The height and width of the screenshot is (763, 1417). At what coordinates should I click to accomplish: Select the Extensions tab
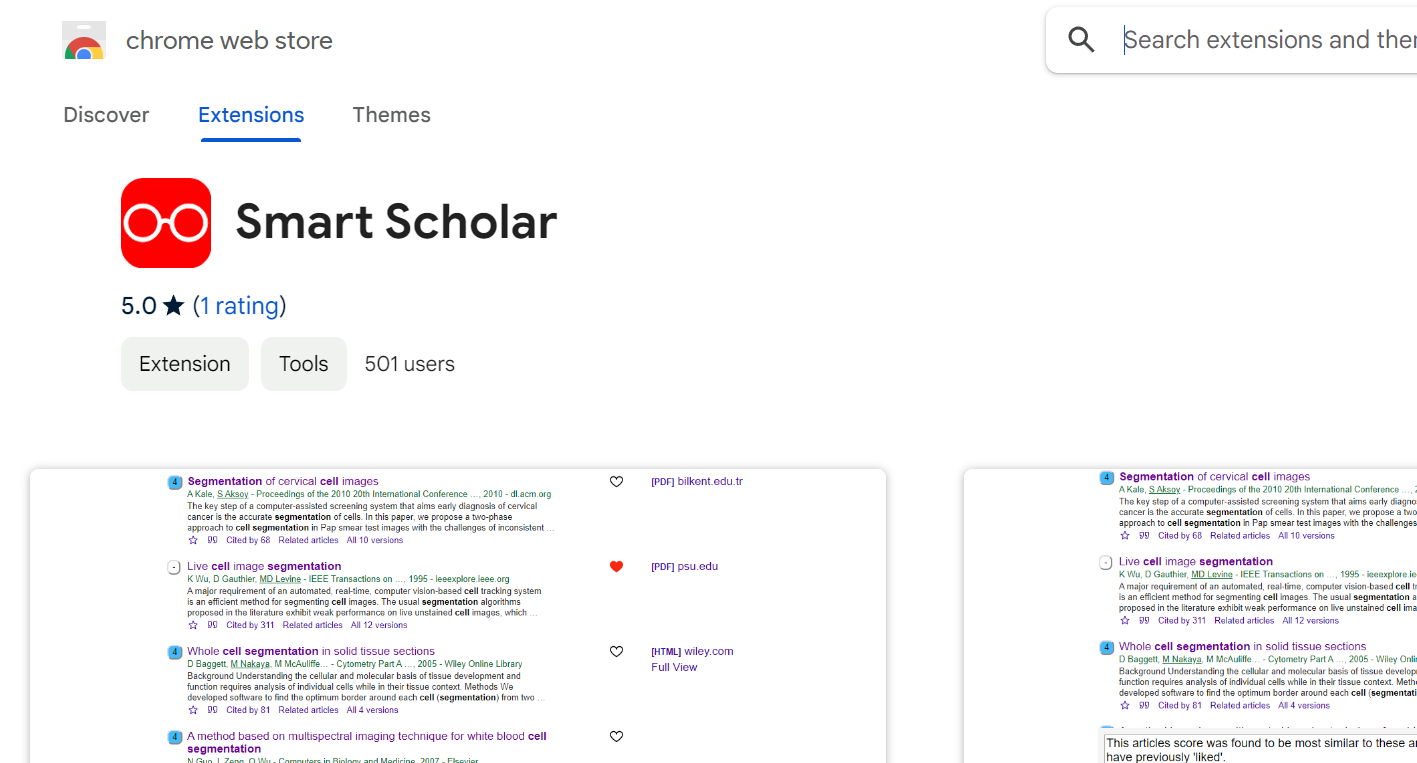click(251, 115)
